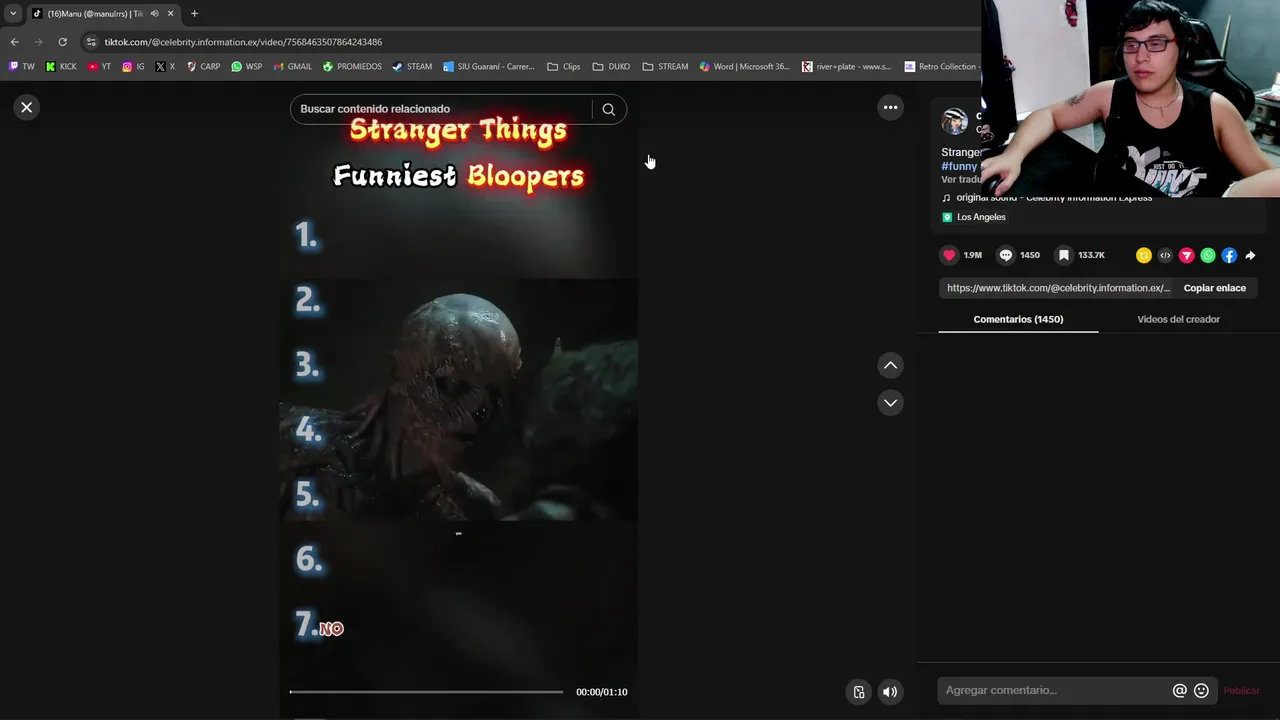Open the TW bookmark

pyautogui.click(x=21, y=67)
